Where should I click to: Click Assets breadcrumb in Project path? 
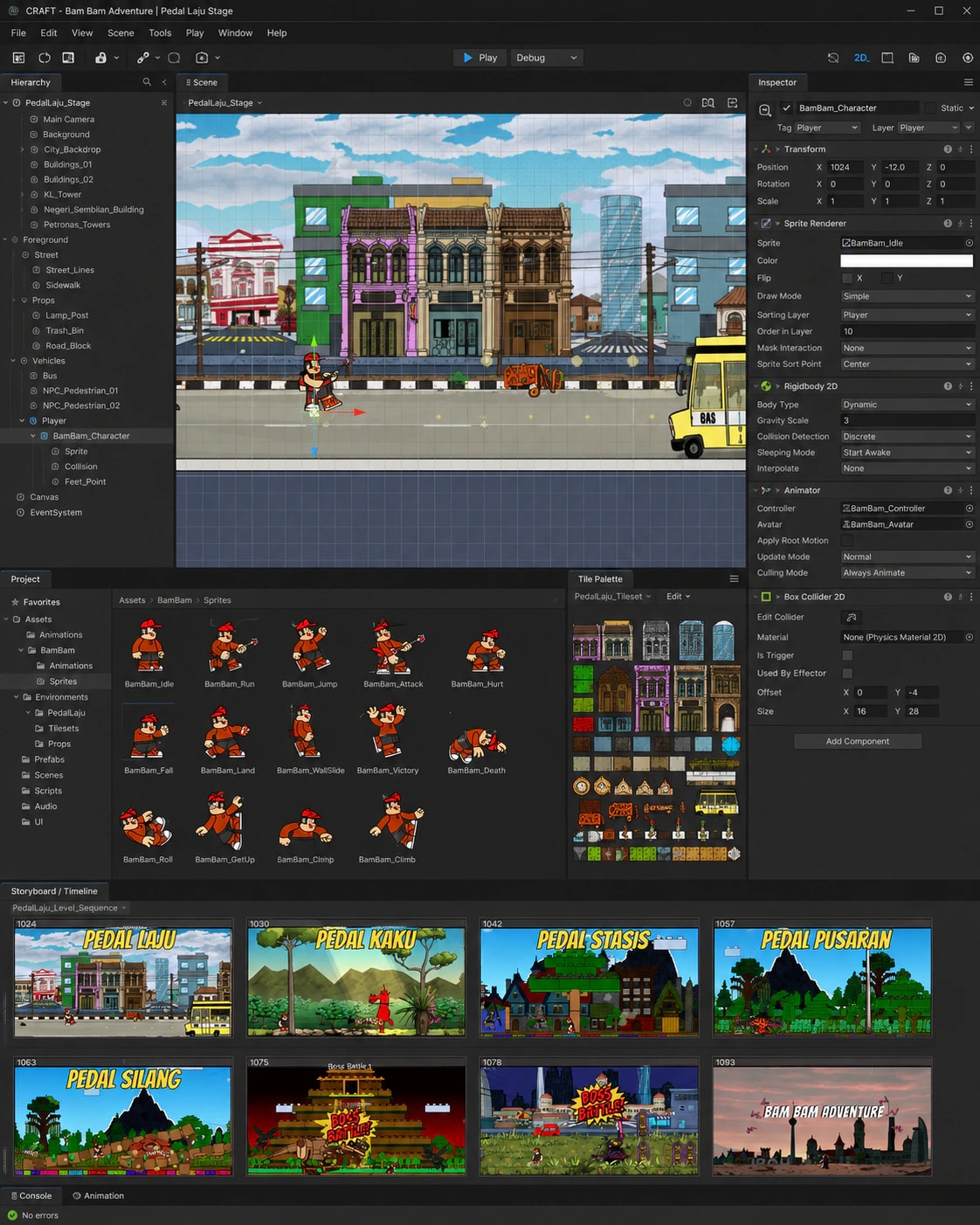click(x=132, y=600)
